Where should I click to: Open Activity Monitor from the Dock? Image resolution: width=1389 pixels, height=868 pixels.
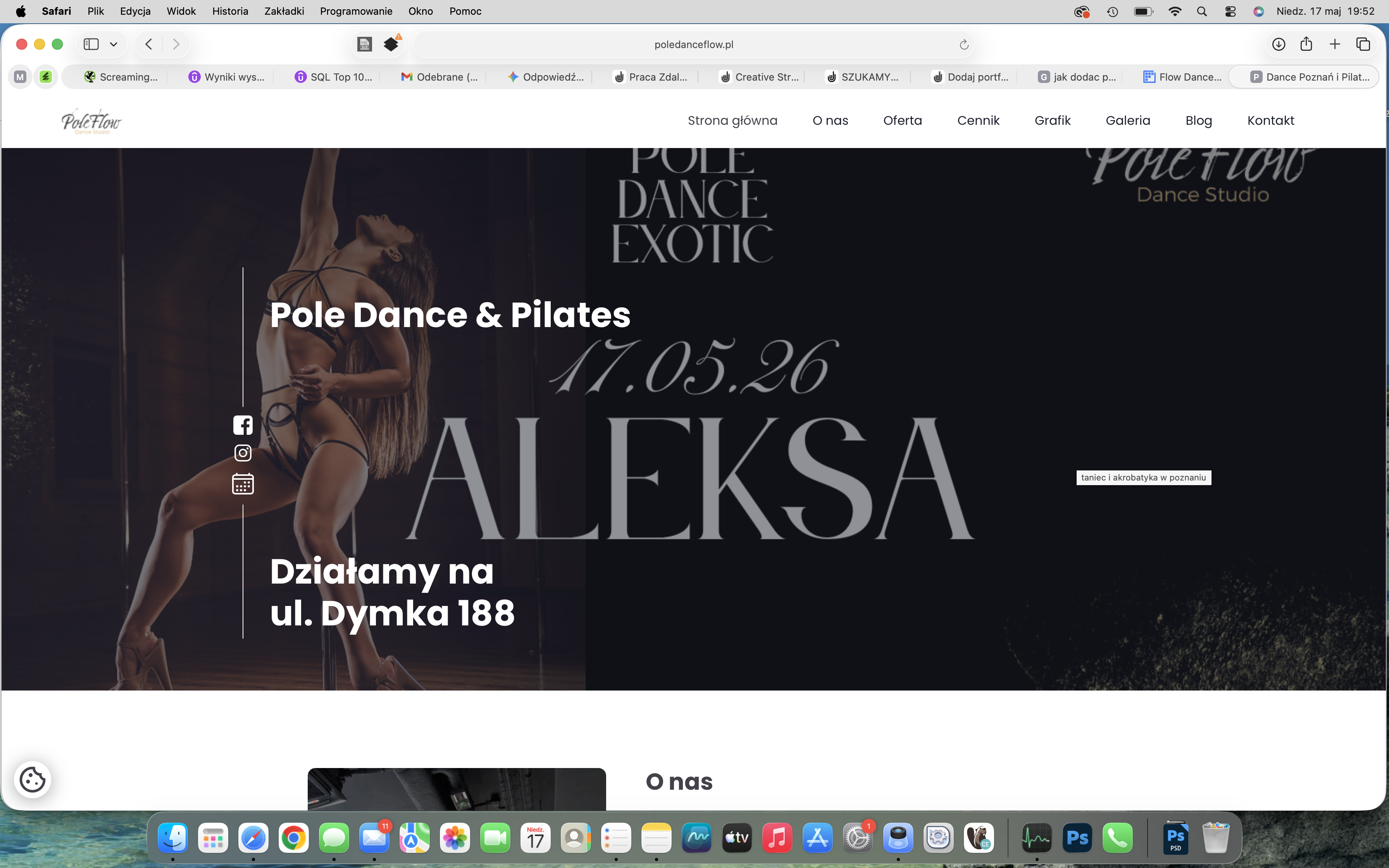[x=1037, y=837]
